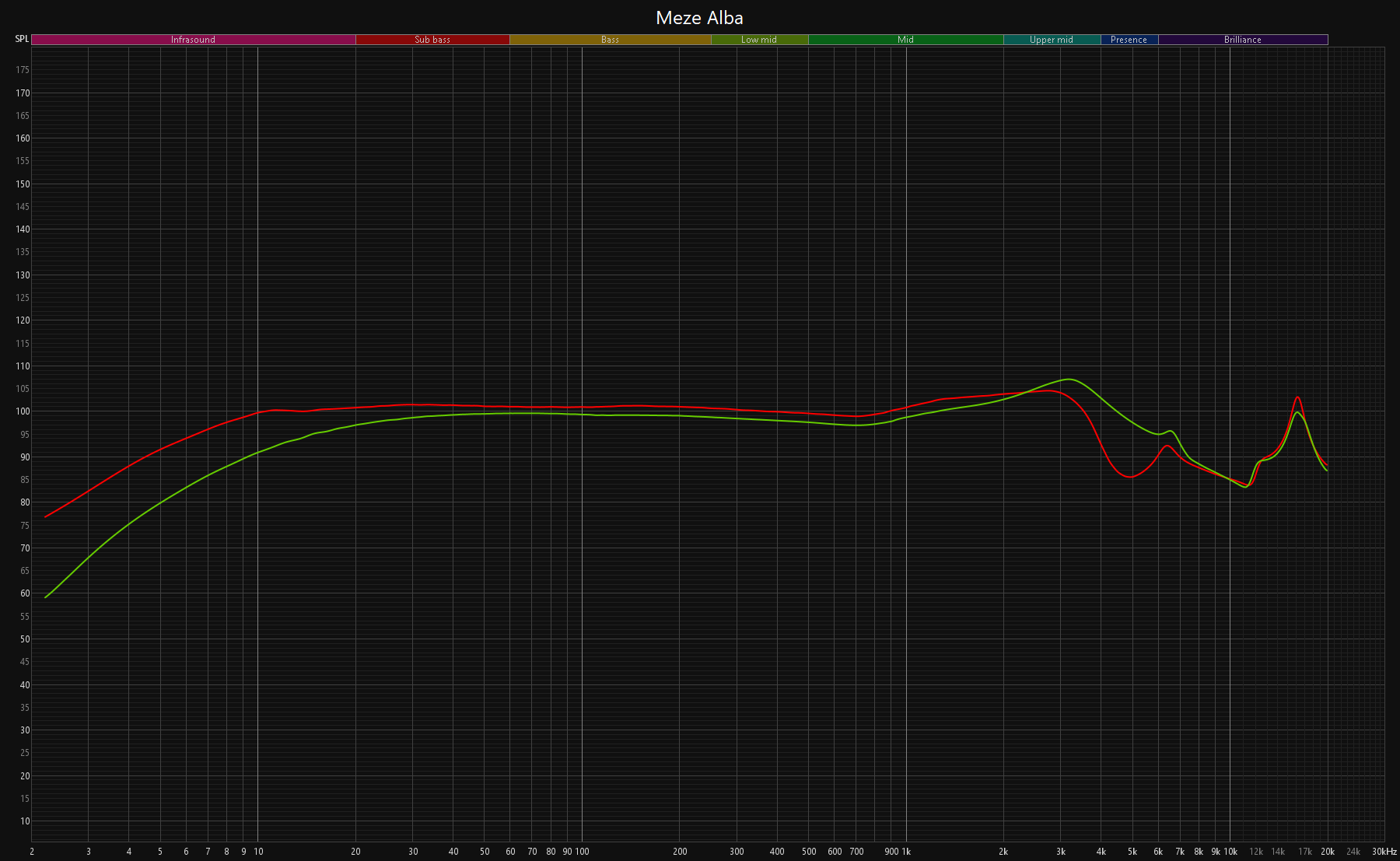Screen dimensions: 1400x861
Task: Click the red curve dip near 5k
Action: point(1131,477)
